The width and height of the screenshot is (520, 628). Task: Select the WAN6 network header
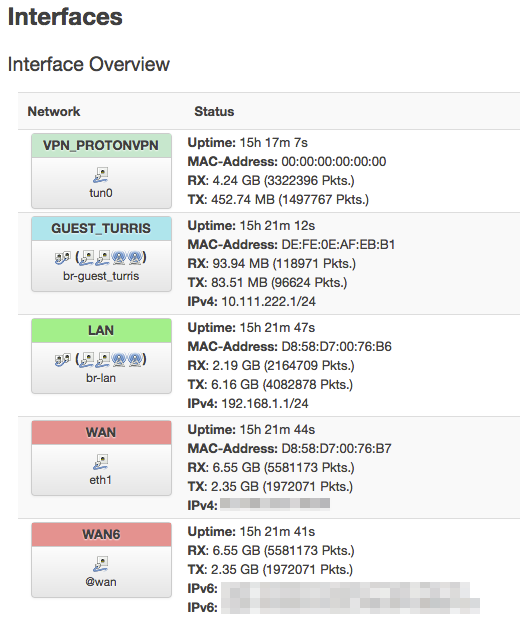click(101, 534)
